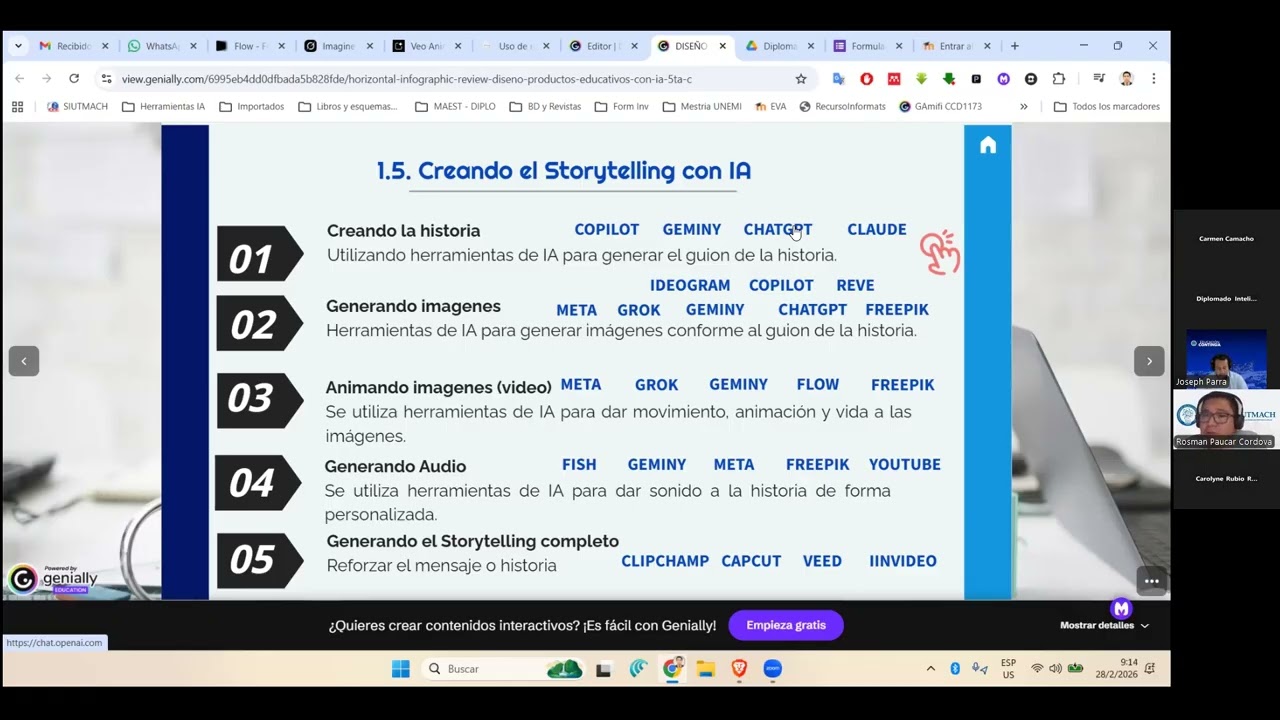Close the DISEÑO tab
Image resolution: width=1280 pixels, height=720 pixels.
722,46
